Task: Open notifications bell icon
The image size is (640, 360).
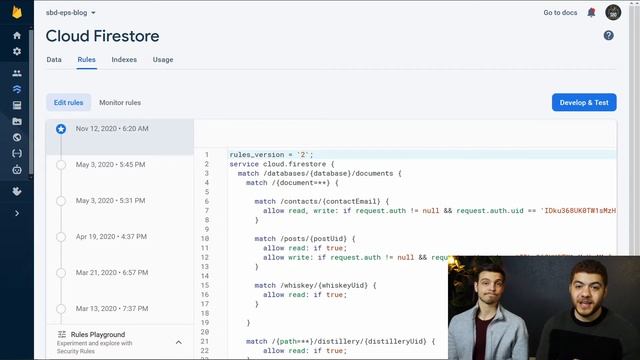Action: 591,13
